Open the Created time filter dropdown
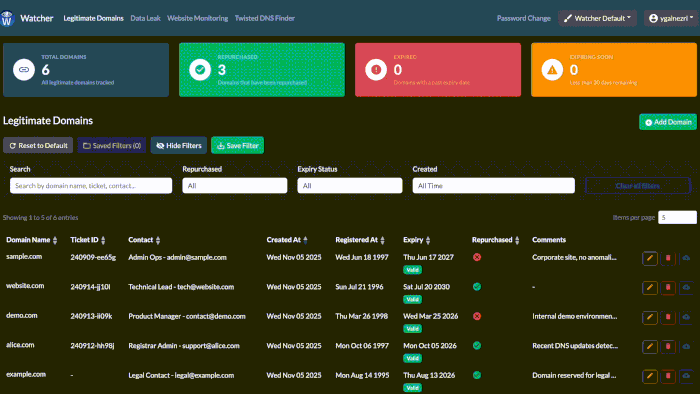Image resolution: width=700 pixels, height=394 pixels. pos(494,186)
